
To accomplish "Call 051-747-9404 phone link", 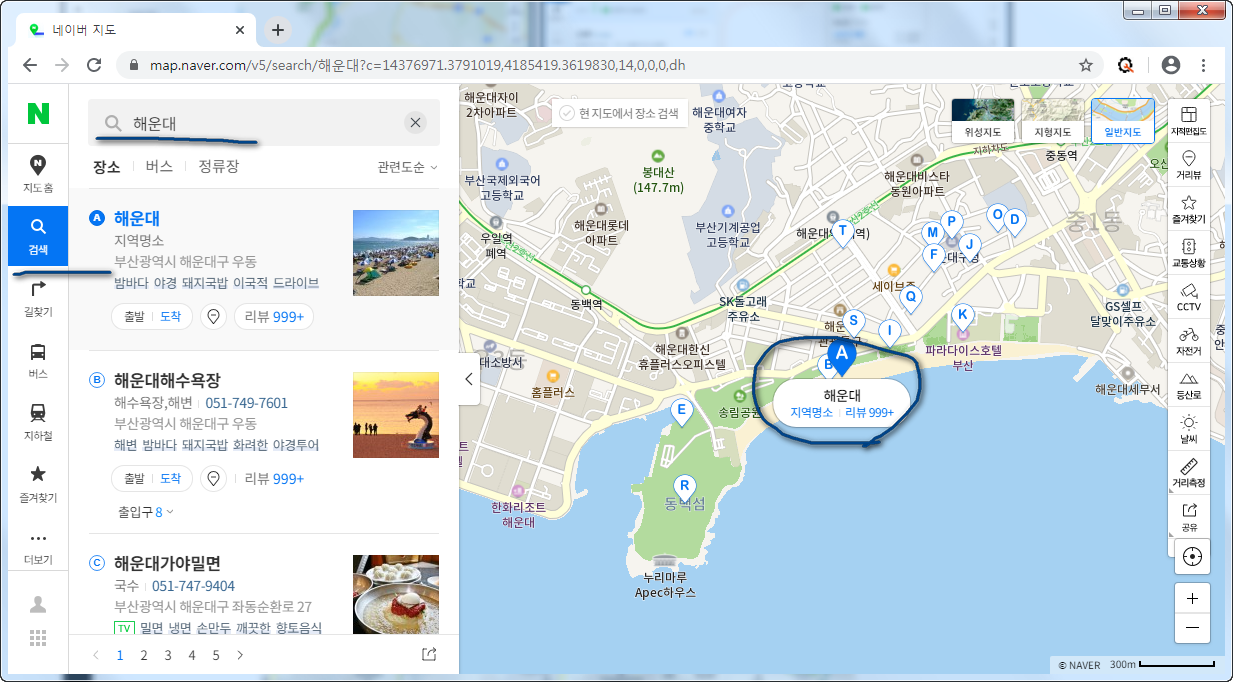I will (194, 586).
